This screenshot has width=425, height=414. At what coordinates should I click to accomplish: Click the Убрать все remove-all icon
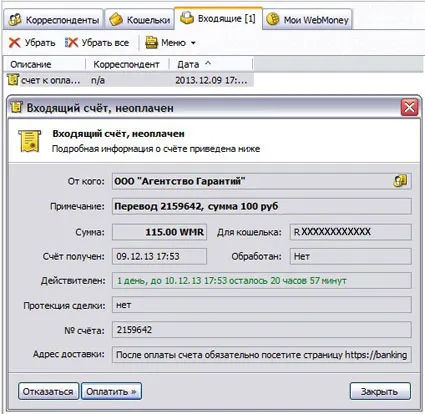coord(71,43)
